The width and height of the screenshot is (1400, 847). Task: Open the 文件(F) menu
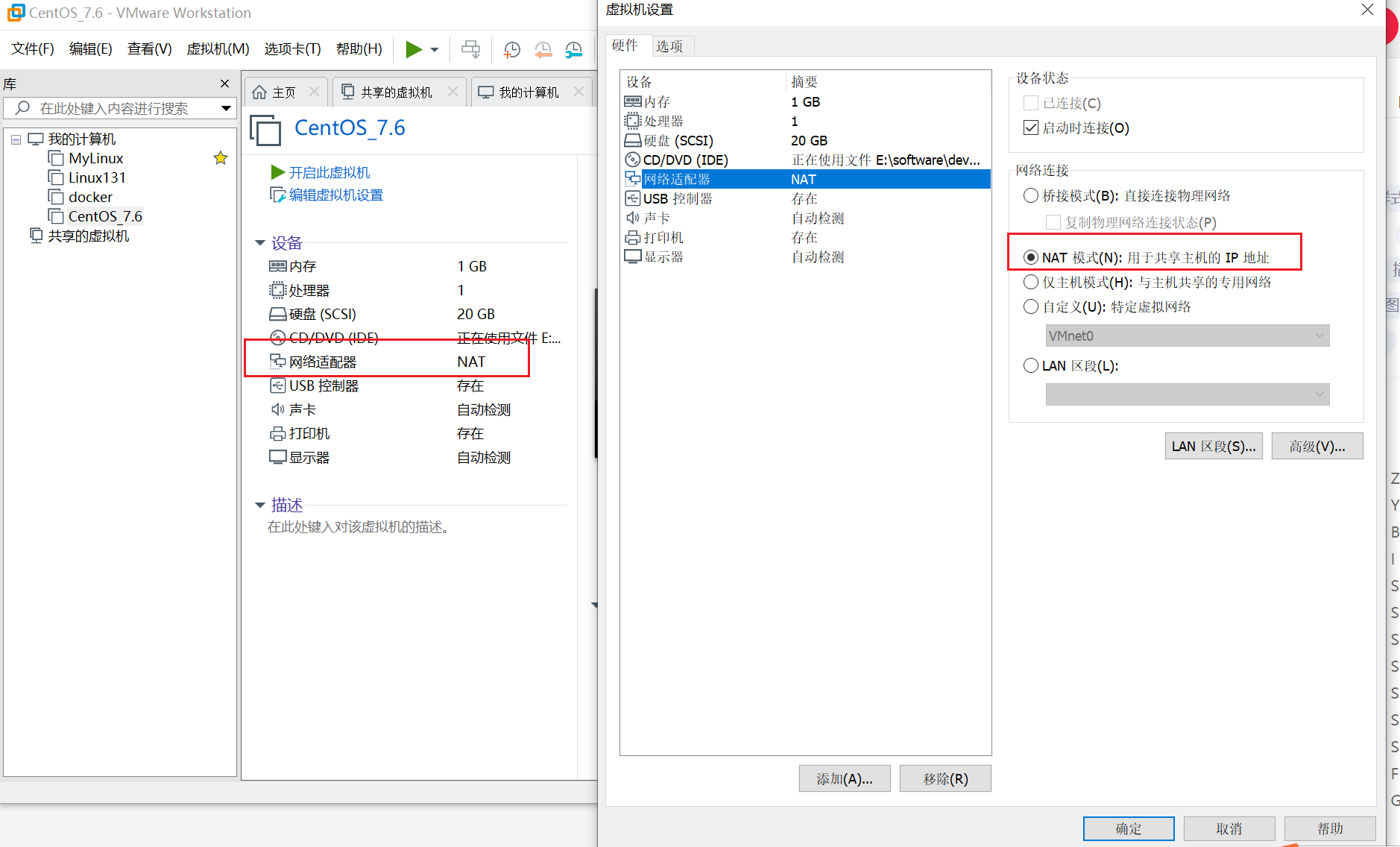32,49
